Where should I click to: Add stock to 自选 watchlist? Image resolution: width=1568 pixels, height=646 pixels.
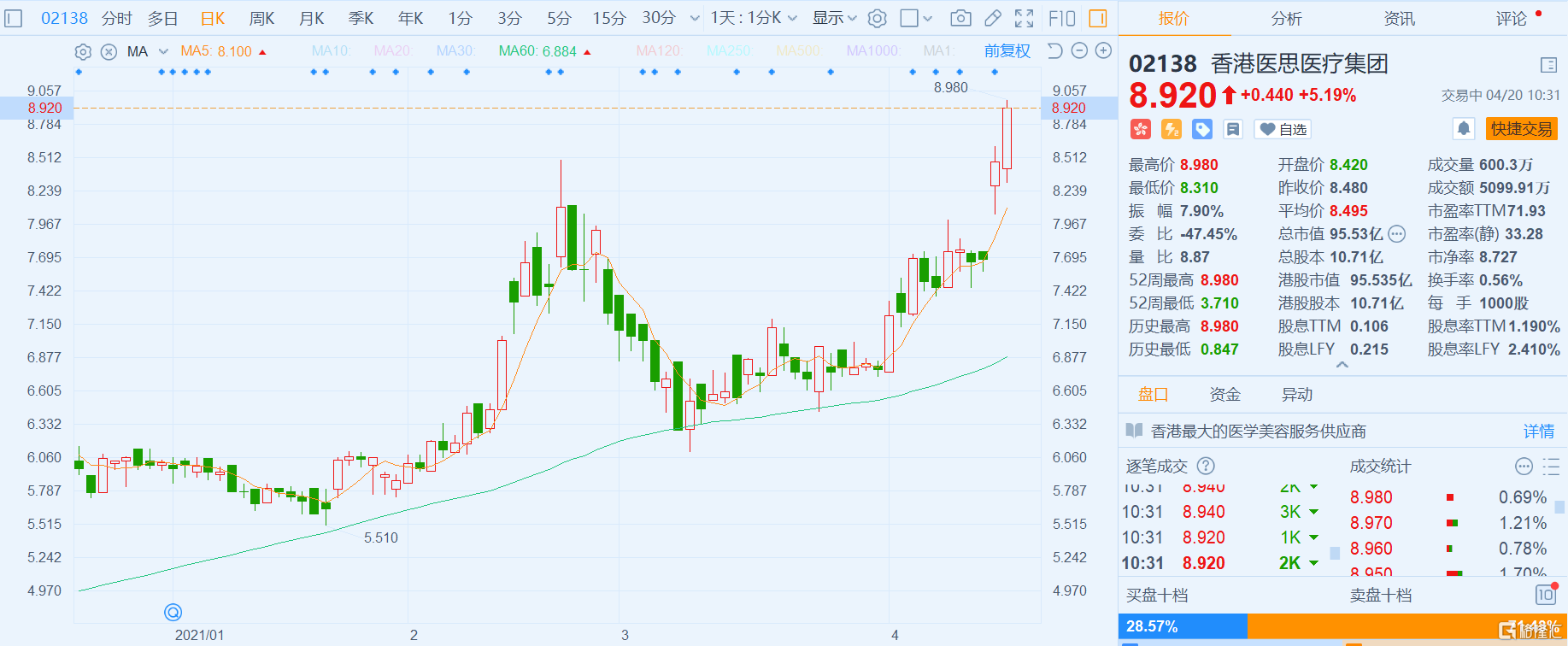click(1283, 129)
